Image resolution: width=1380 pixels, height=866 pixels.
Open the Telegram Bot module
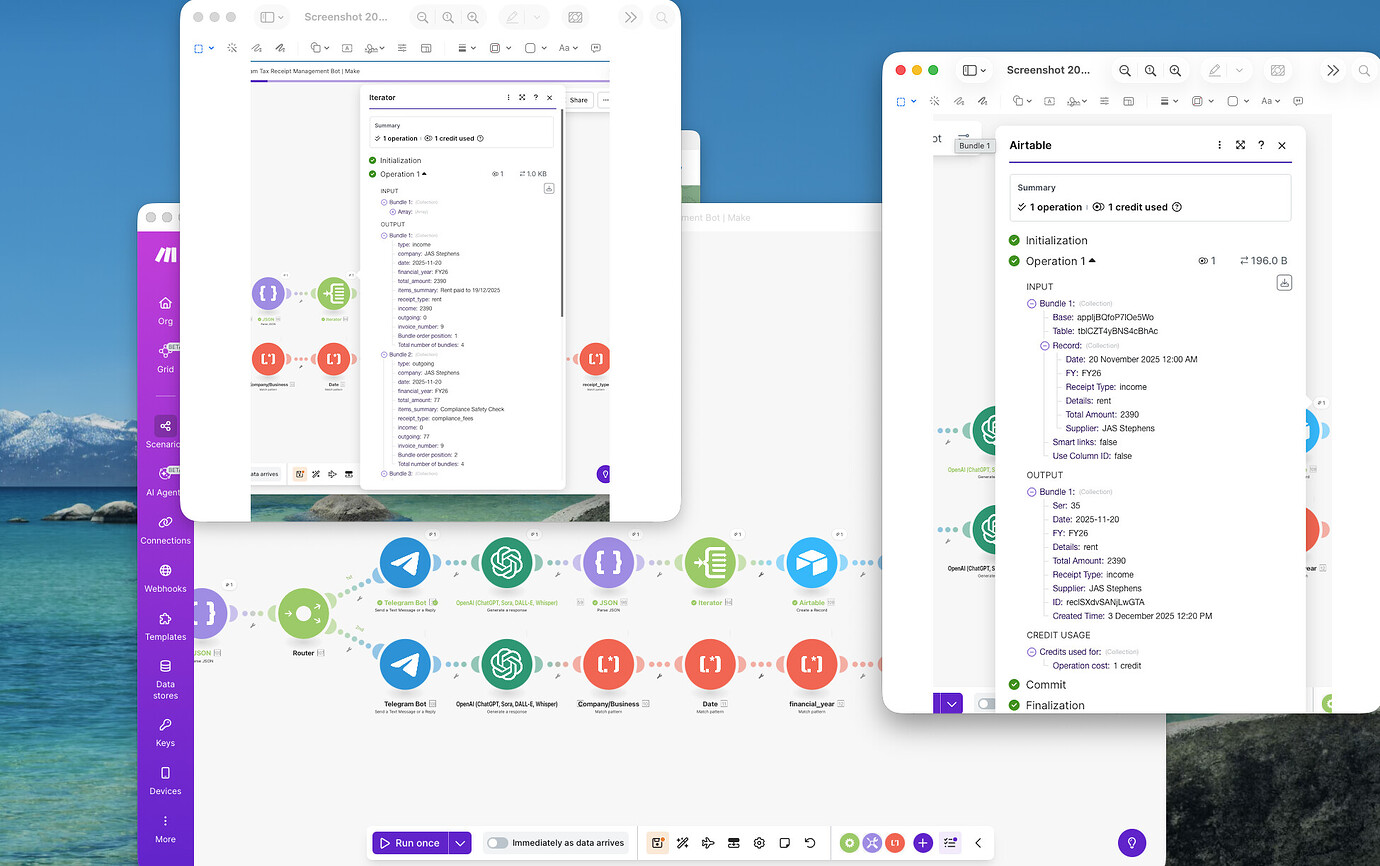pos(405,562)
